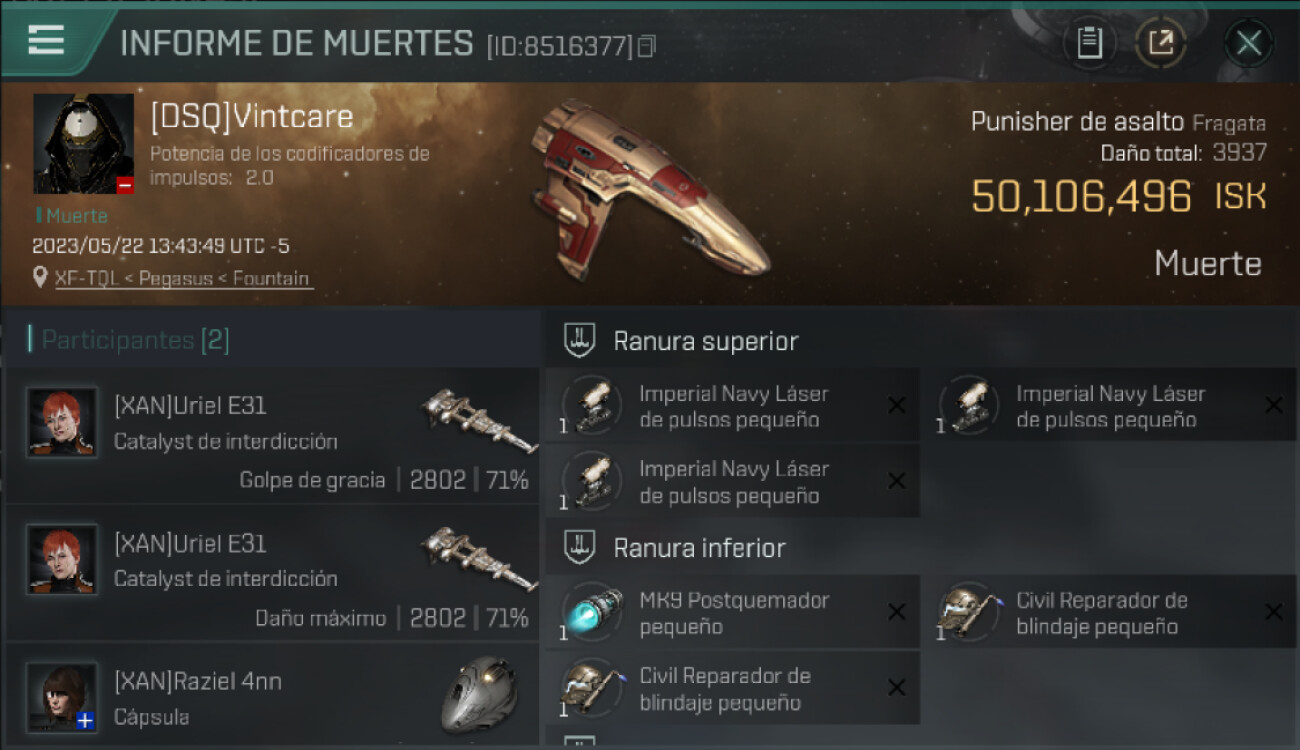Click the Punisher de asalto ship image
The height and width of the screenshot is (750, 1300).
coord(650,188)
